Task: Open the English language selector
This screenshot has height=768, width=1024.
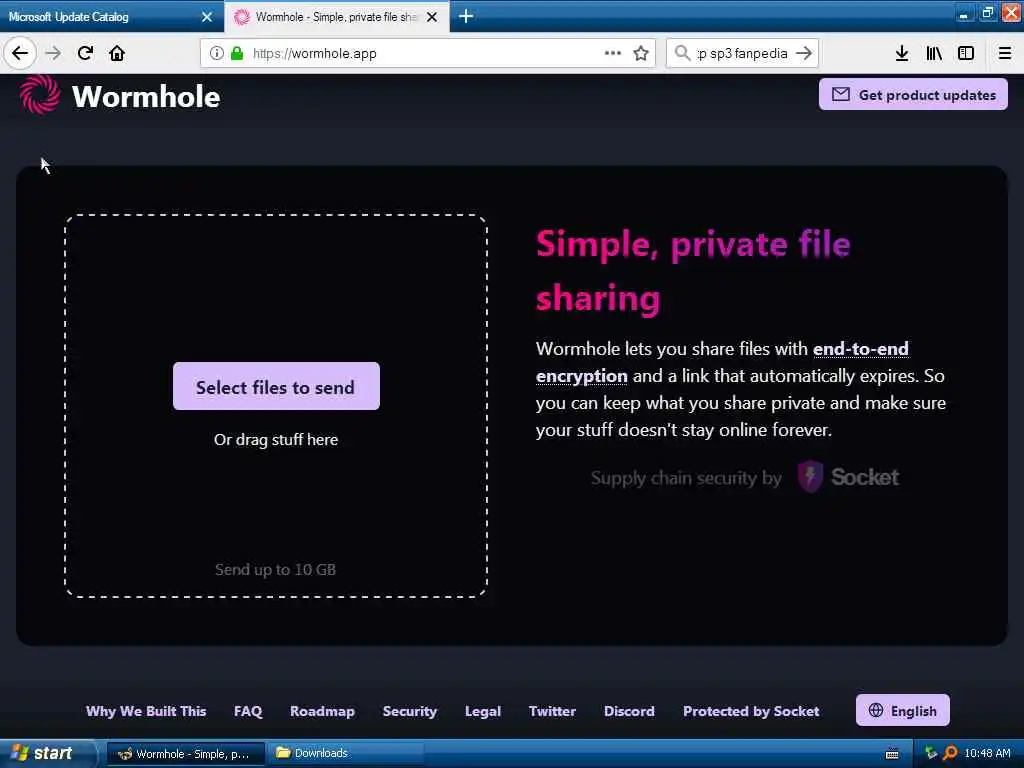Action: tap(903, 710)
